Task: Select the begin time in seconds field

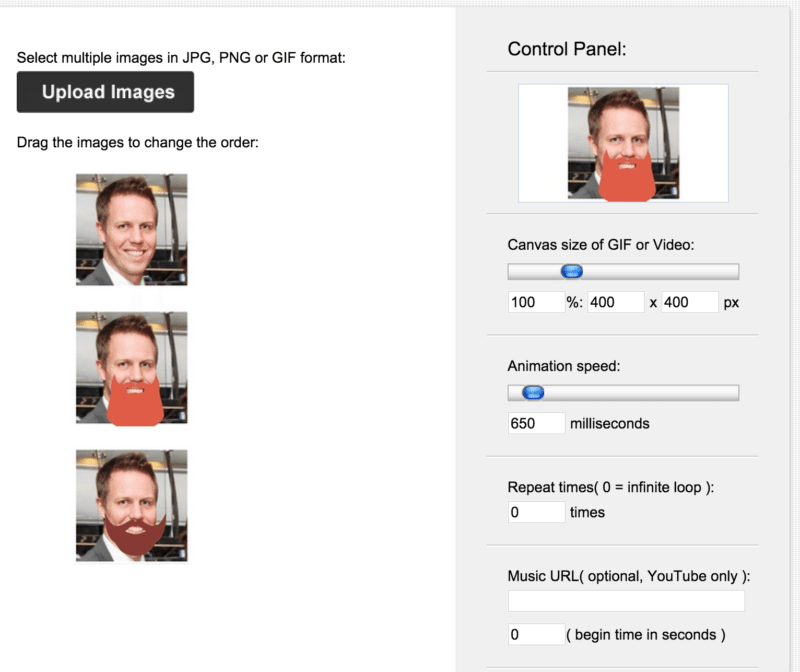Action: (x=536, y=634)
